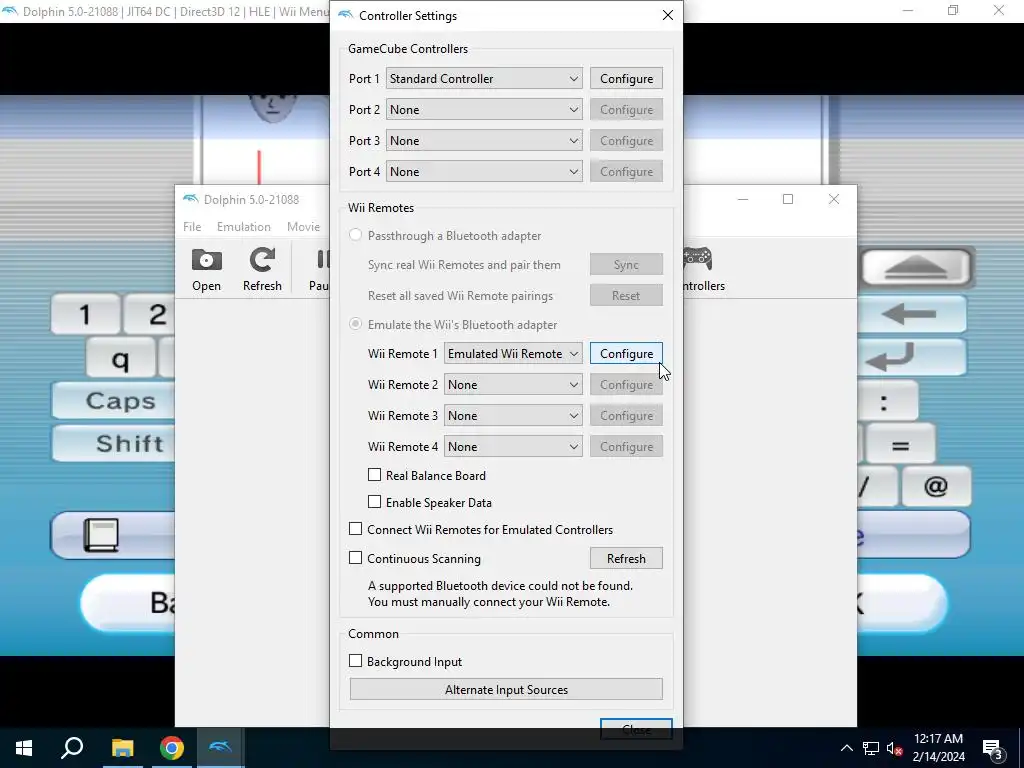Image resolution: width=1024 pixels, height=768 pixels.
Task: Click the muted volume tray icon
Action: point(894,748)
